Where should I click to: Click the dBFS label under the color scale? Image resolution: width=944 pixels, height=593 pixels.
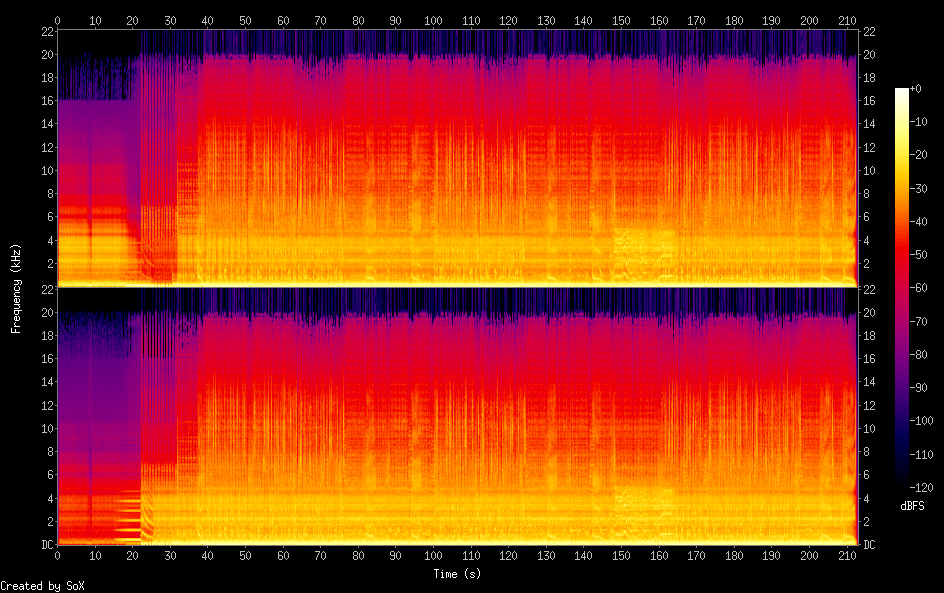pos(912,506)
